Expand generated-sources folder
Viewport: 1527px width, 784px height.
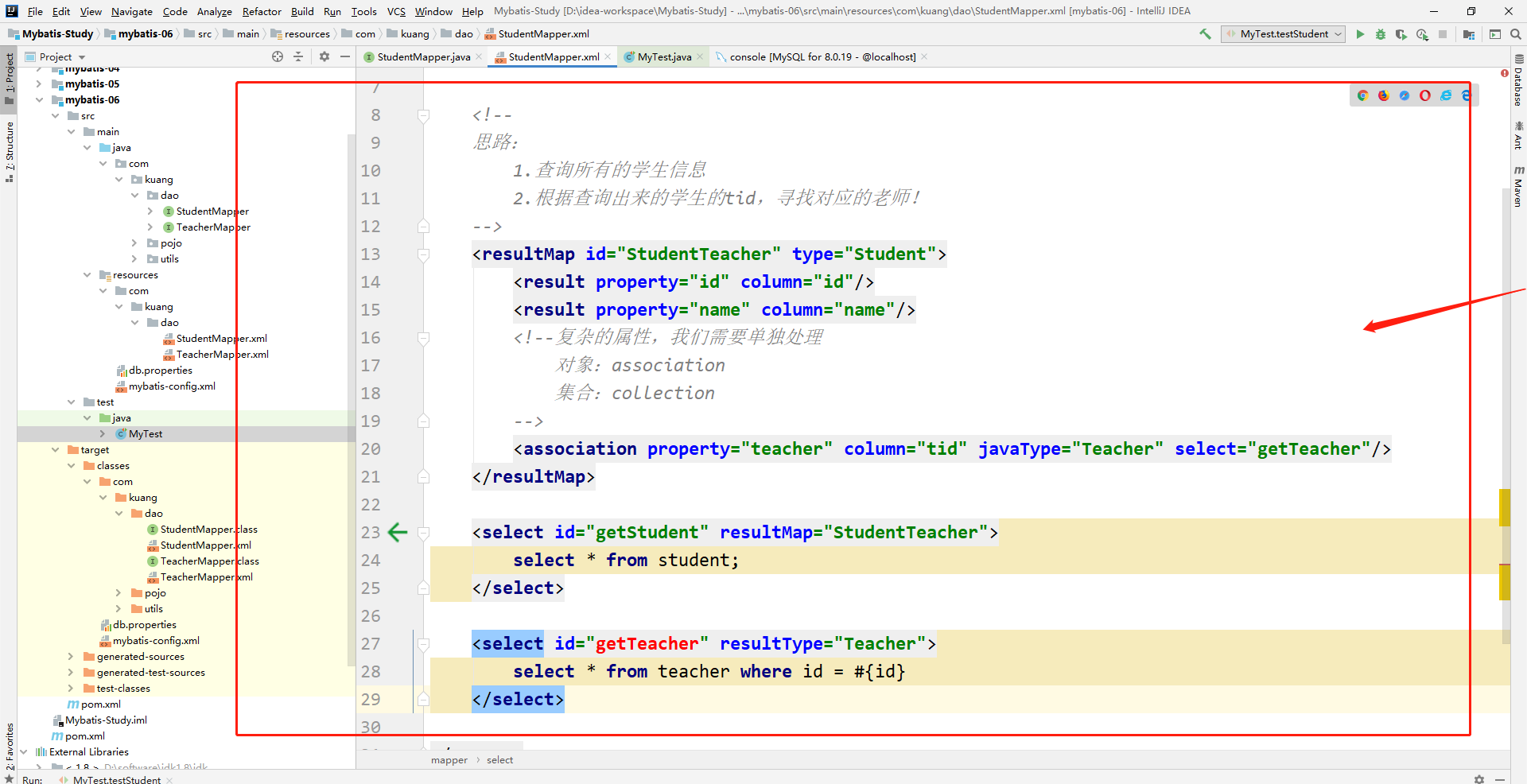[71, 656]
